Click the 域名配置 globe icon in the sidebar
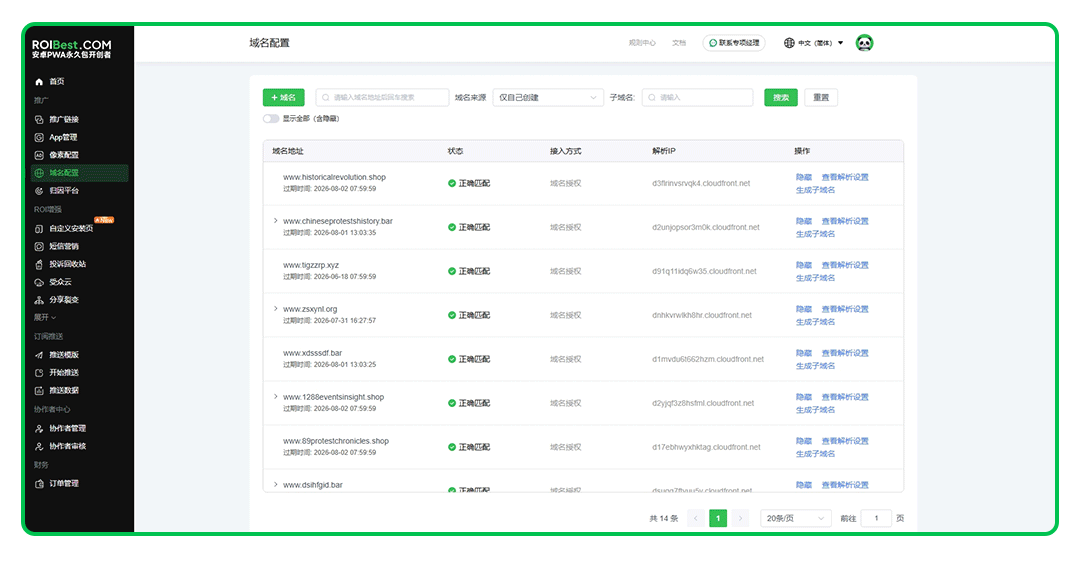Image resolution: width=1080 pixels, height=566 pixels. 39,174
